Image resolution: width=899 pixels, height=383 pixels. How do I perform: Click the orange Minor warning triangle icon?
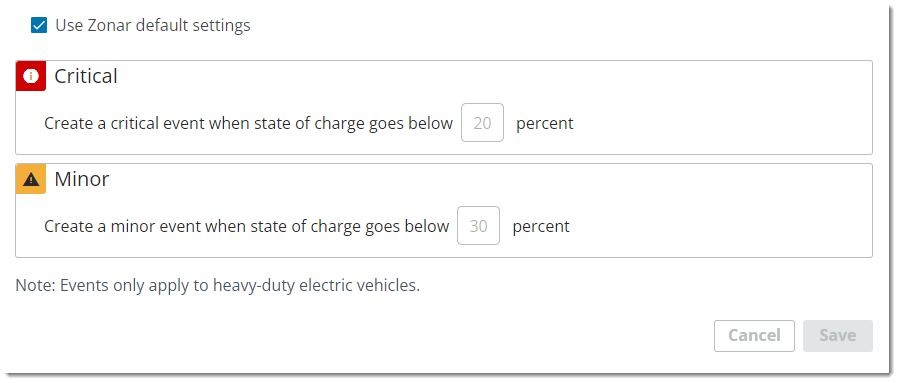pyautogui.click(x=30, y=179)
